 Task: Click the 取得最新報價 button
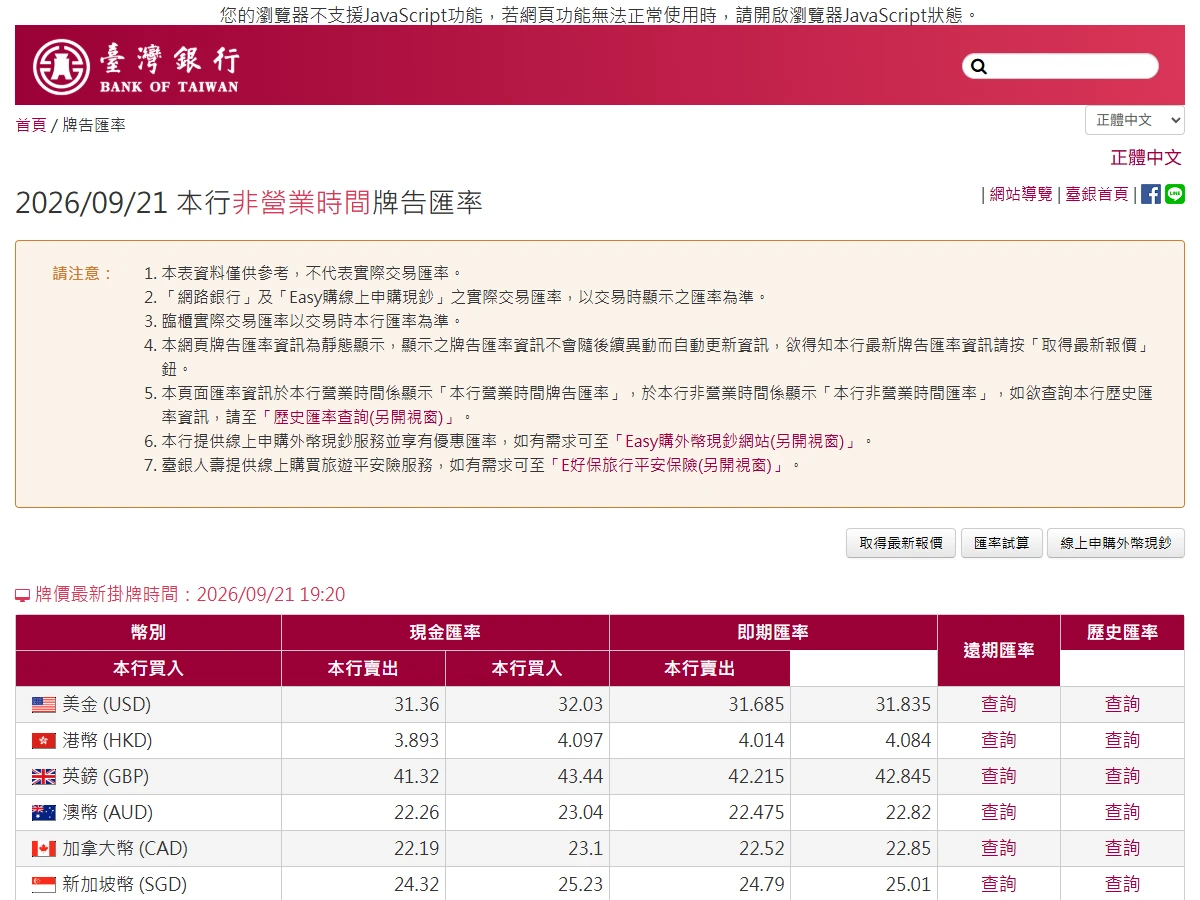(x=901, y=543)
